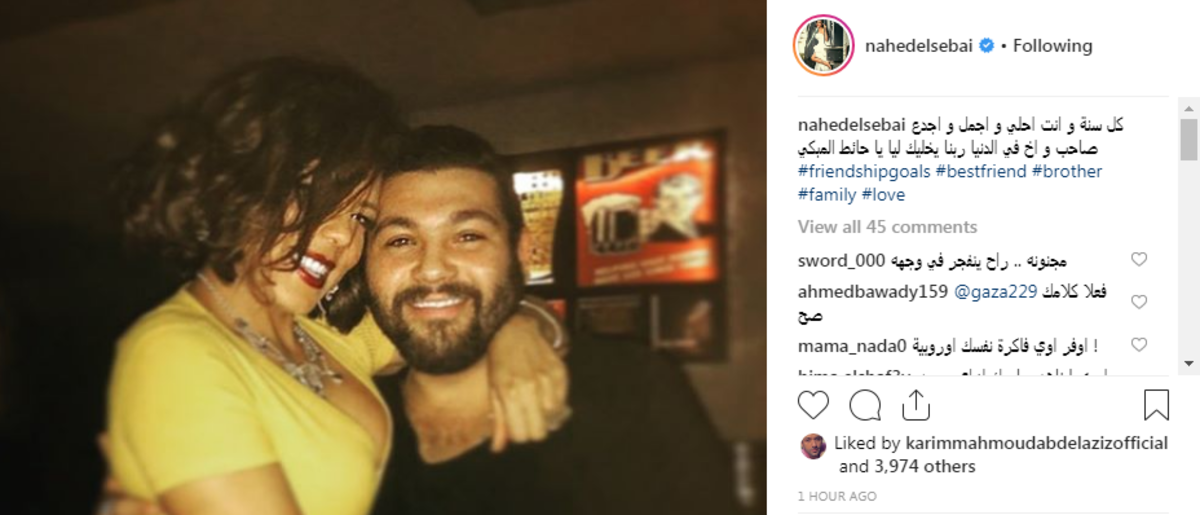The height and width of the screenshot is (515, 1200).
Task: Save the post with the bookmark icon
Action: pyautogui.click(x=1156, y=405)
